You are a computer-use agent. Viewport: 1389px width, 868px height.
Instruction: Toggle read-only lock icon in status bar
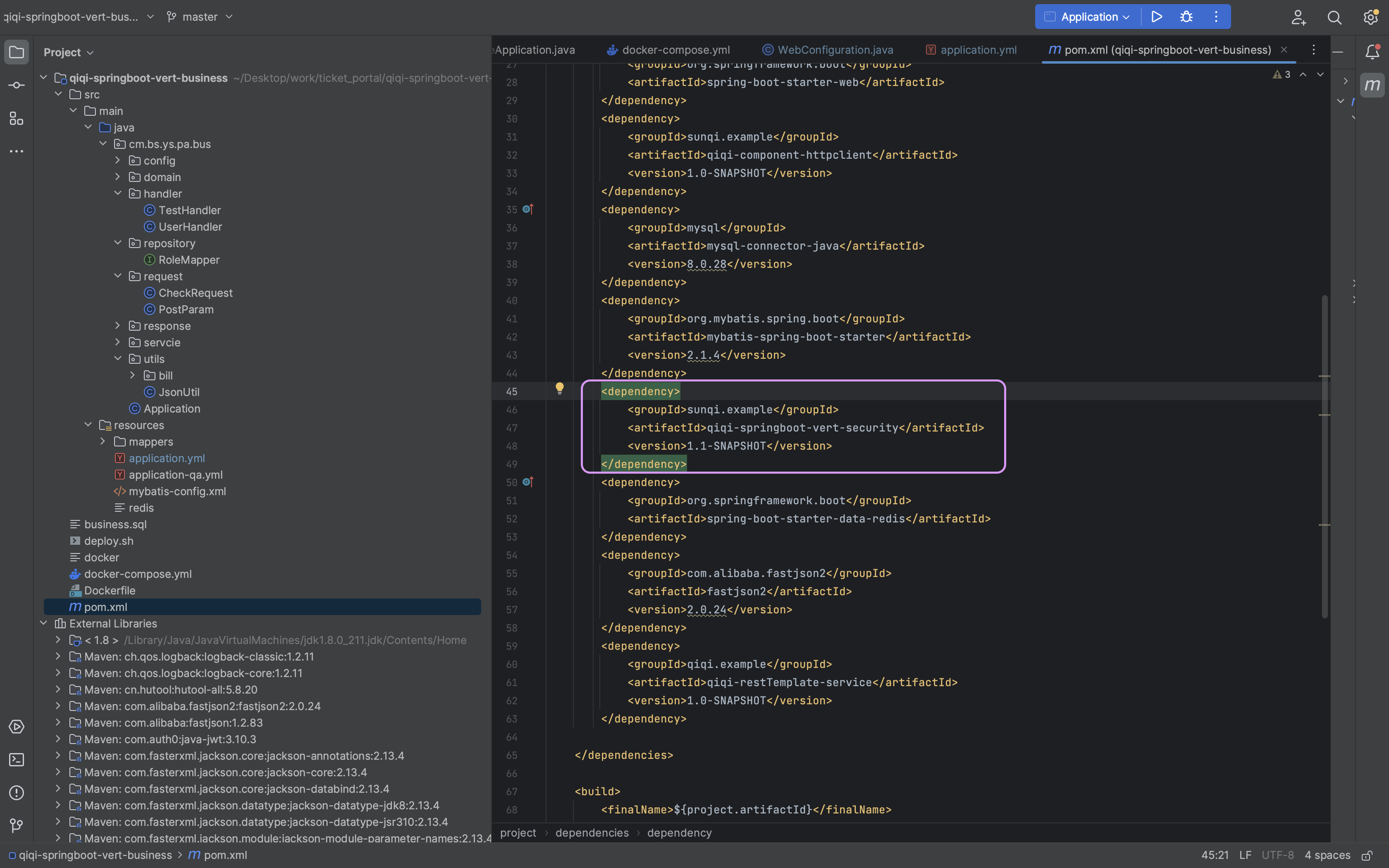pos(1367,855)
